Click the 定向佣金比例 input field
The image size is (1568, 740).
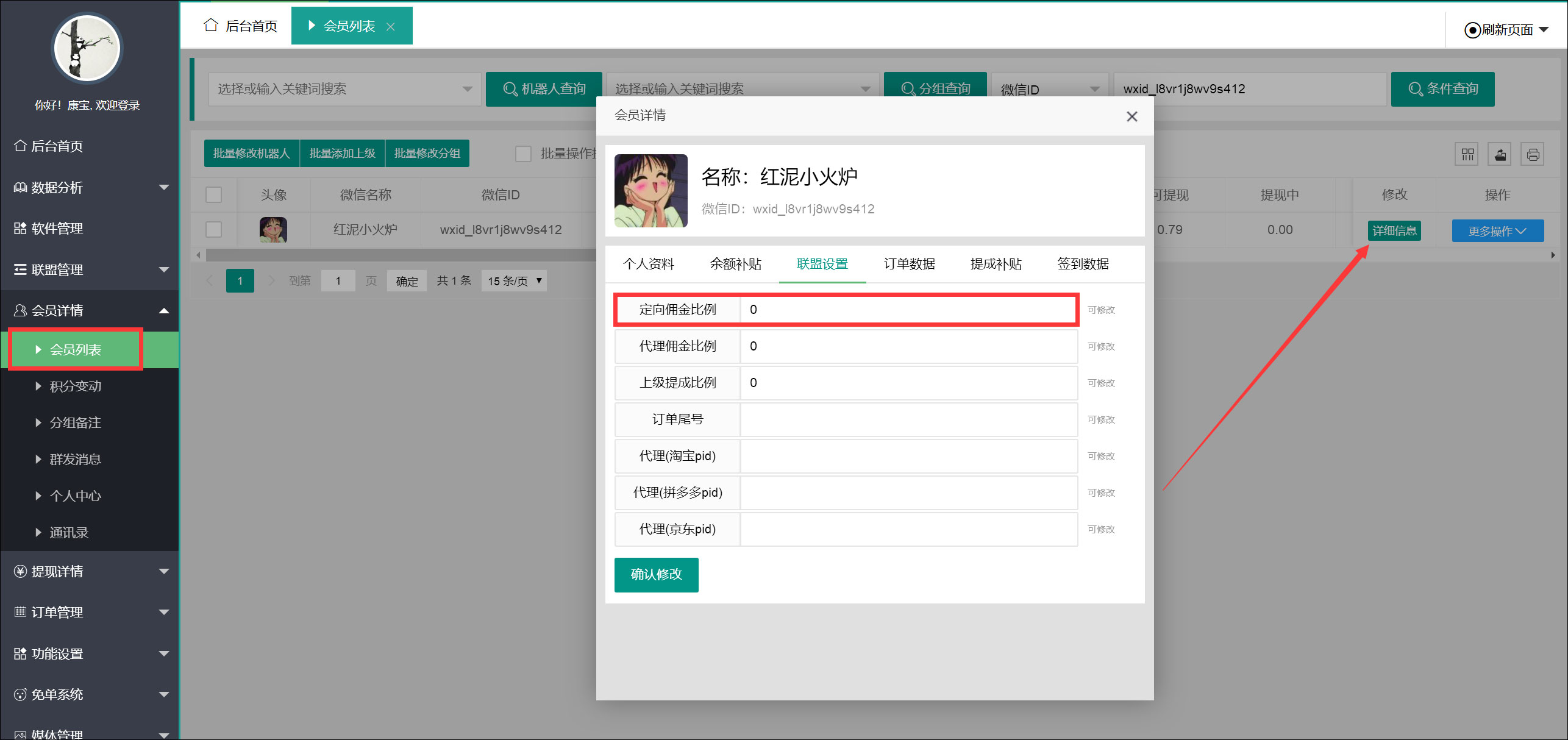point(908,310)
